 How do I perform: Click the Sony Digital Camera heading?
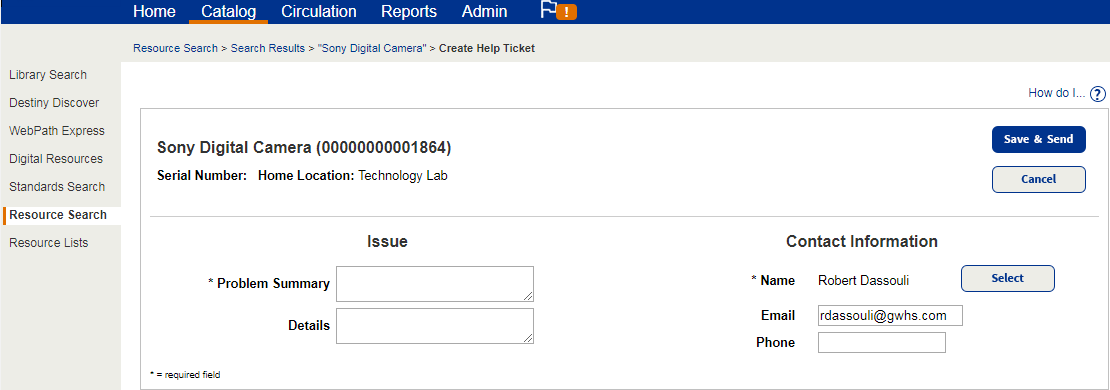click(304, 148)
